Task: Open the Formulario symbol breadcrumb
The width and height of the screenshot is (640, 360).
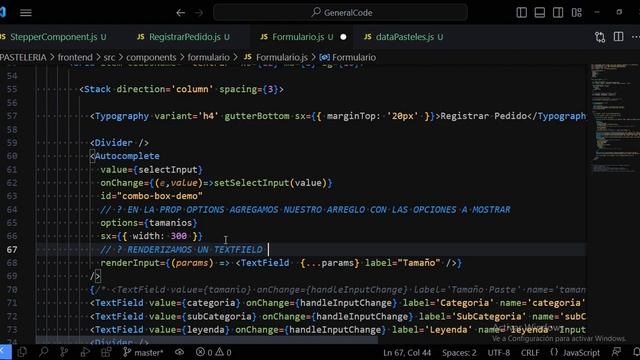Action: click(x=348, y=58)
